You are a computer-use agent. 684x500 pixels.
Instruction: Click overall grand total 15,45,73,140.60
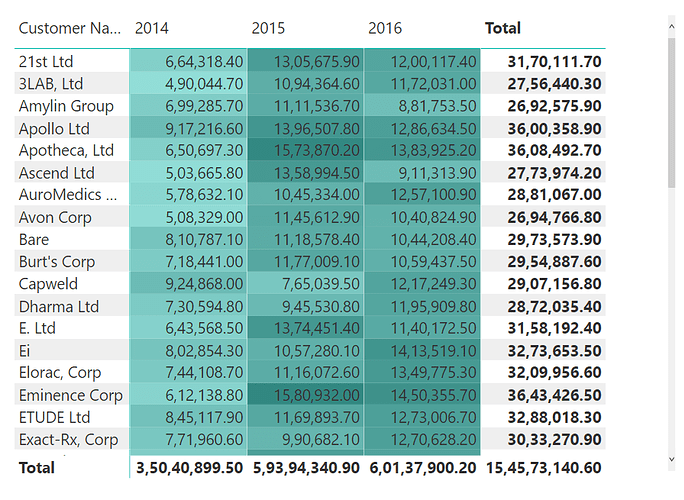coord(544,468)
